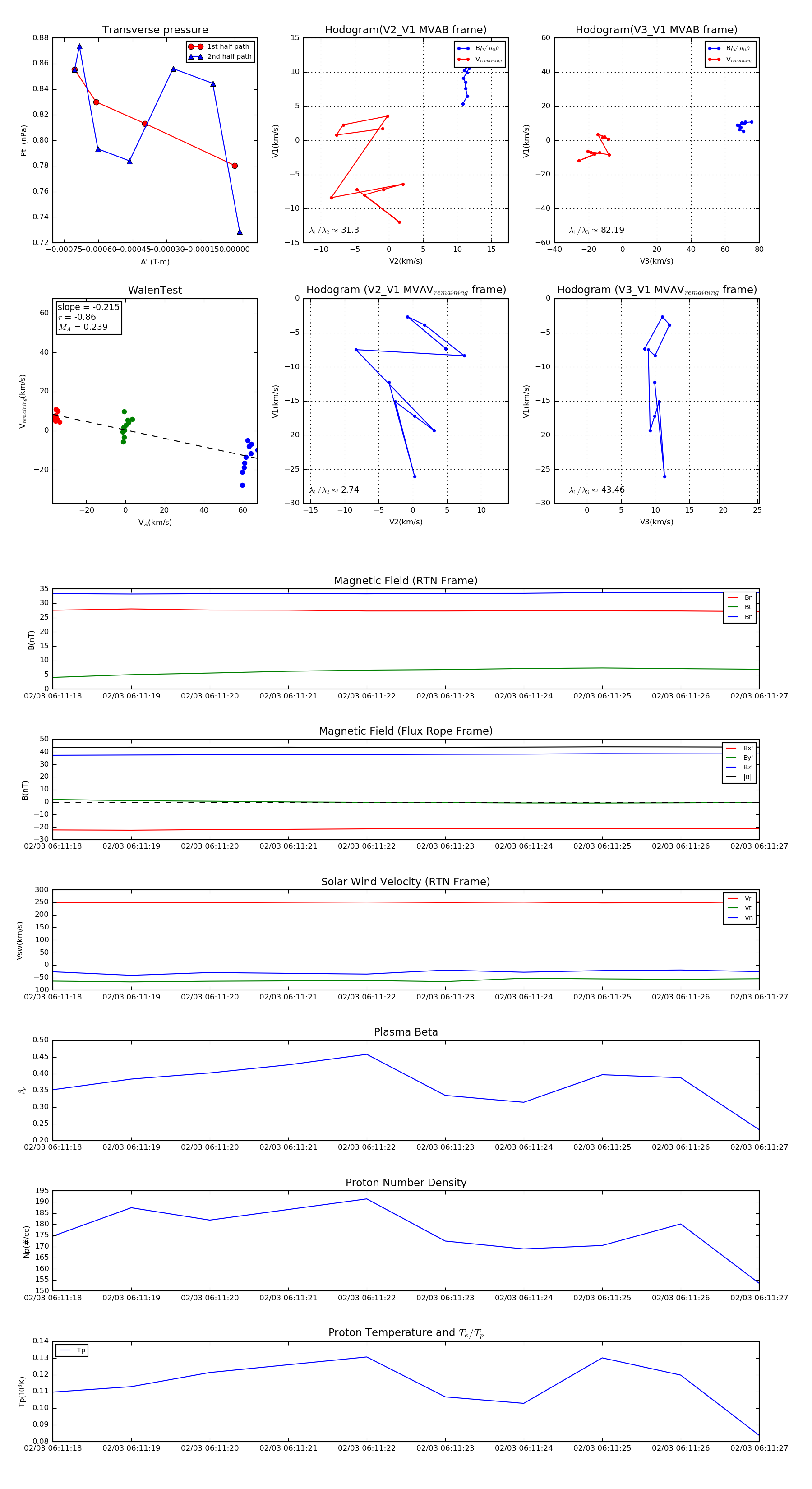This screenshot has width=812, height=1489.
Task: Click the 'M_A = 0.239' annotation
Action: click(83, 327)
